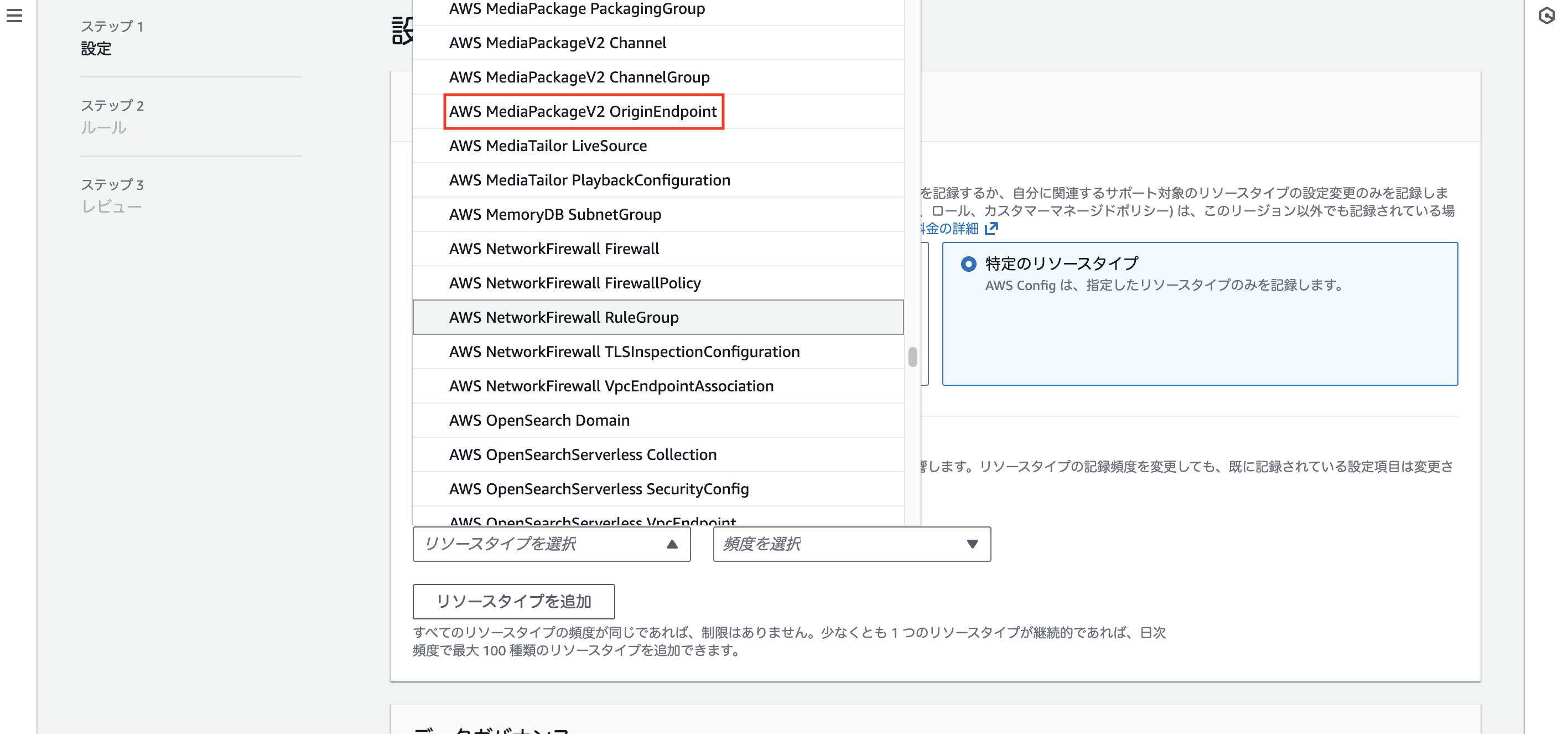Go to ステップ 2 ルール

113,116
